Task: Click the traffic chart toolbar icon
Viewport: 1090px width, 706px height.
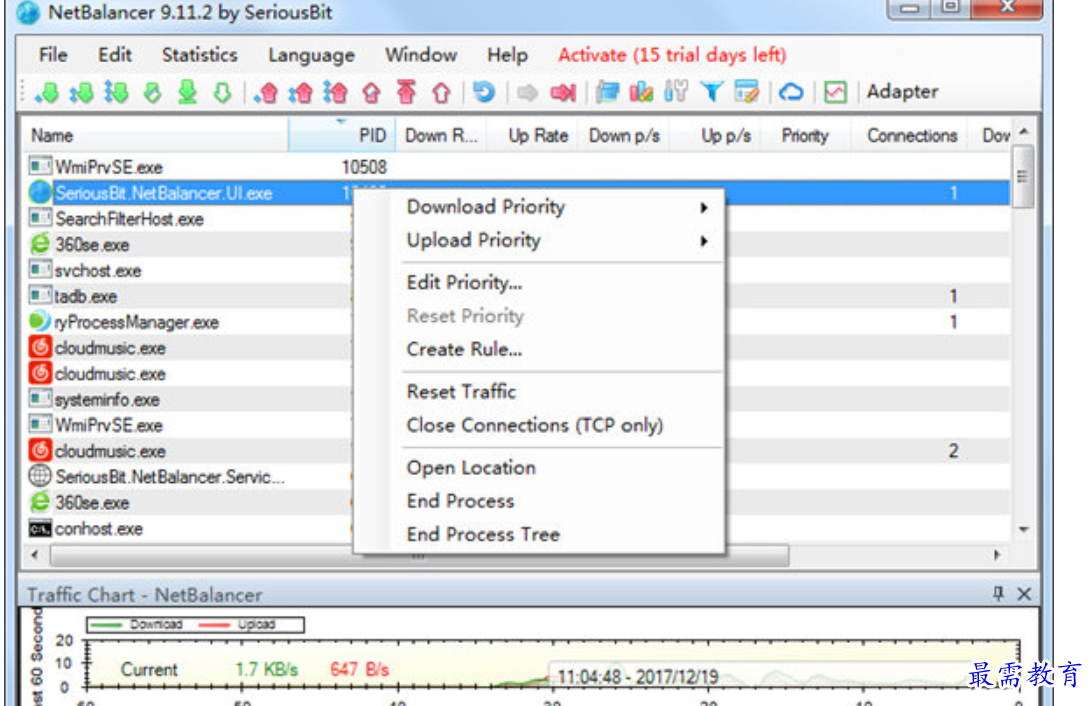Action: pos(835,92)
